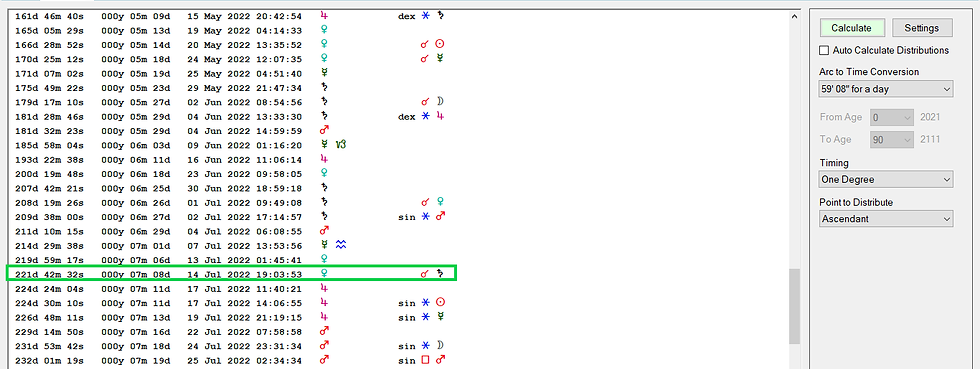Screen dimensions: 980x369
Task: Click Mars glyph in 04 Jun 14:59:59 row
Action: [x=324, y=130]
